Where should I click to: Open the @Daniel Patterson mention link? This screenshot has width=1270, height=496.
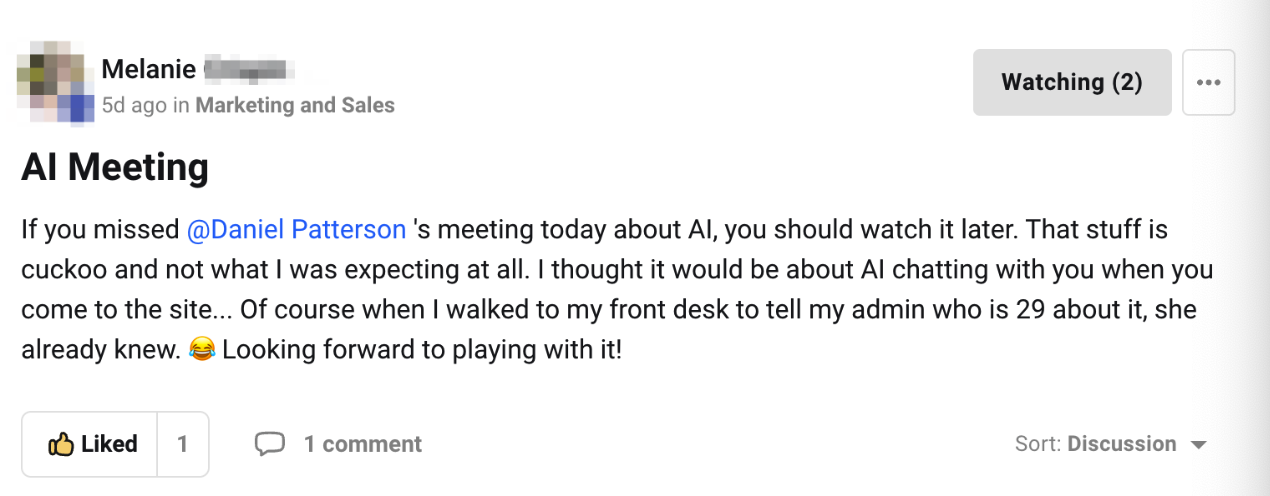click(296, 230)
